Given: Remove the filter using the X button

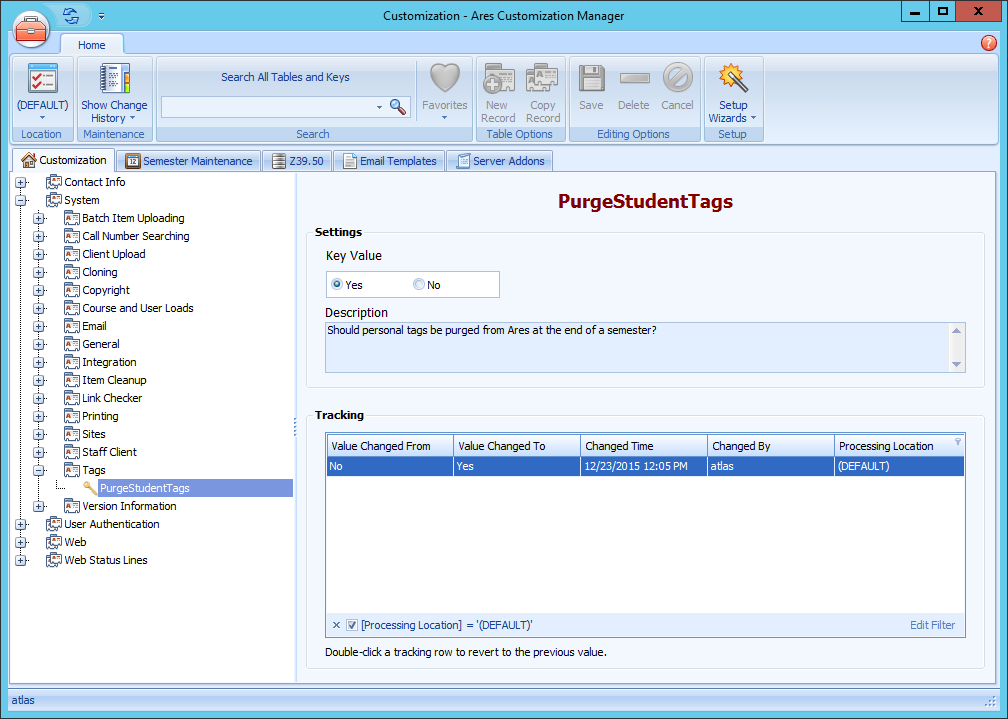Looking at the screenshot, I should pos(336,624).
